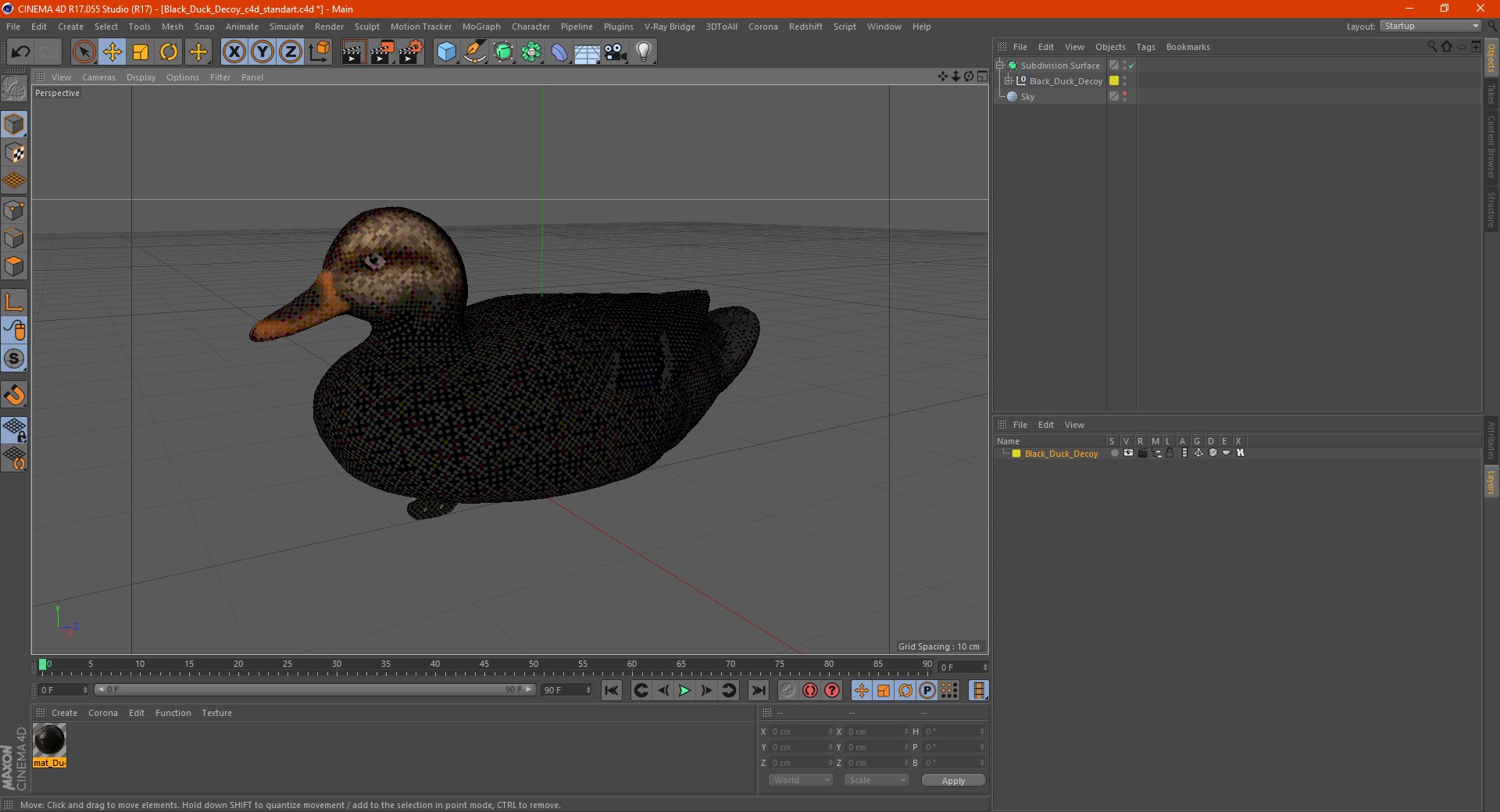The height and width of the screenshot is (812, 1500).
Task: Toggle Subdivision Surface enable checkmark
Action: (x=1131, y=66)
